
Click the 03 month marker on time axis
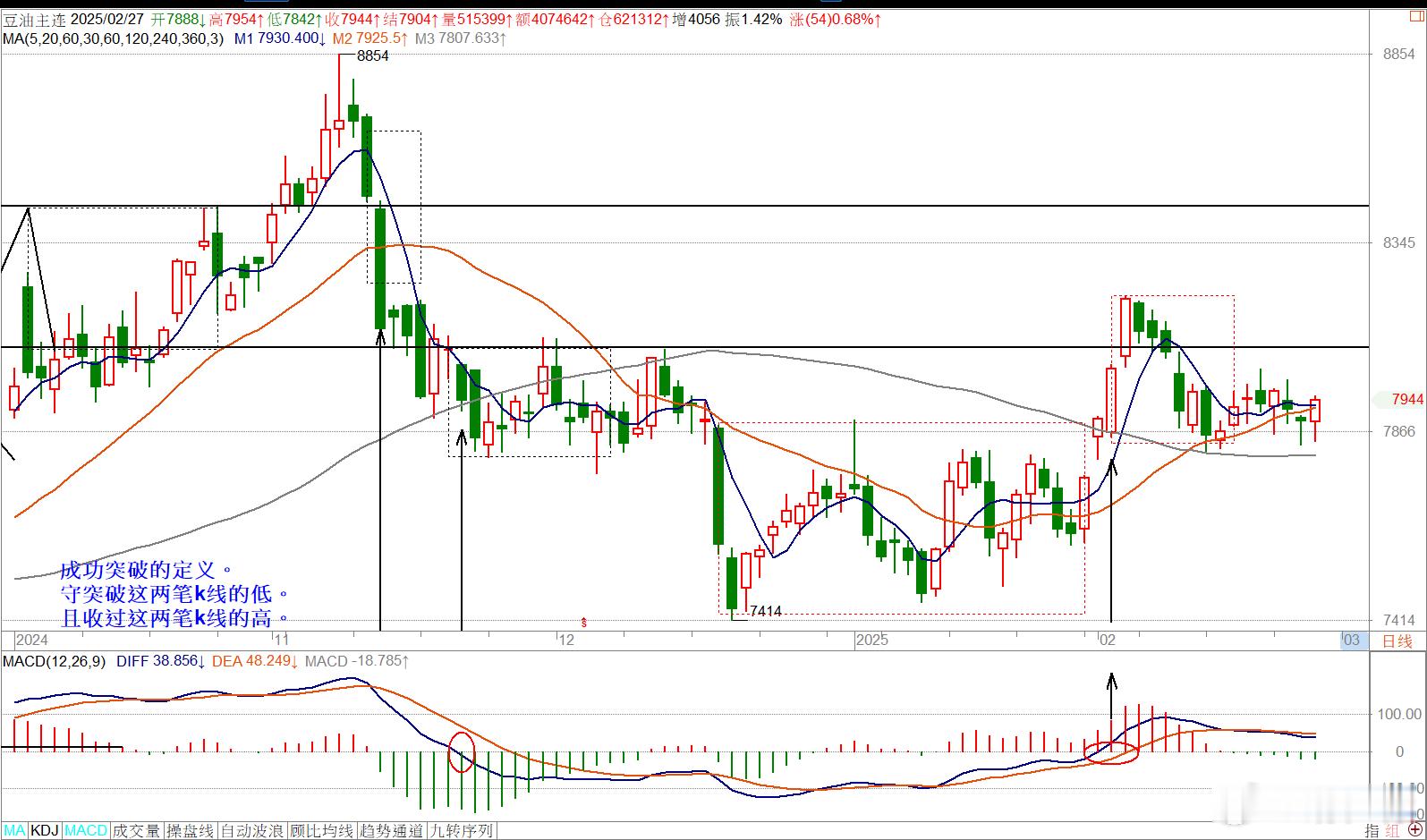1351,640
